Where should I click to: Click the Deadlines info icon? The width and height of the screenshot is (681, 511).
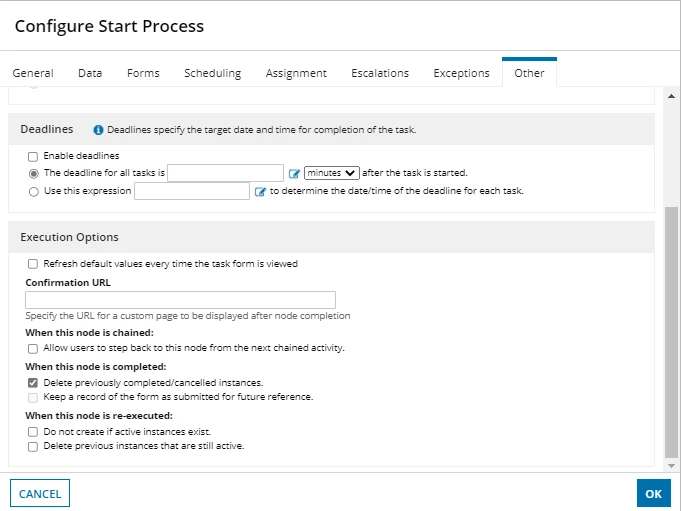tap(98, 130)
